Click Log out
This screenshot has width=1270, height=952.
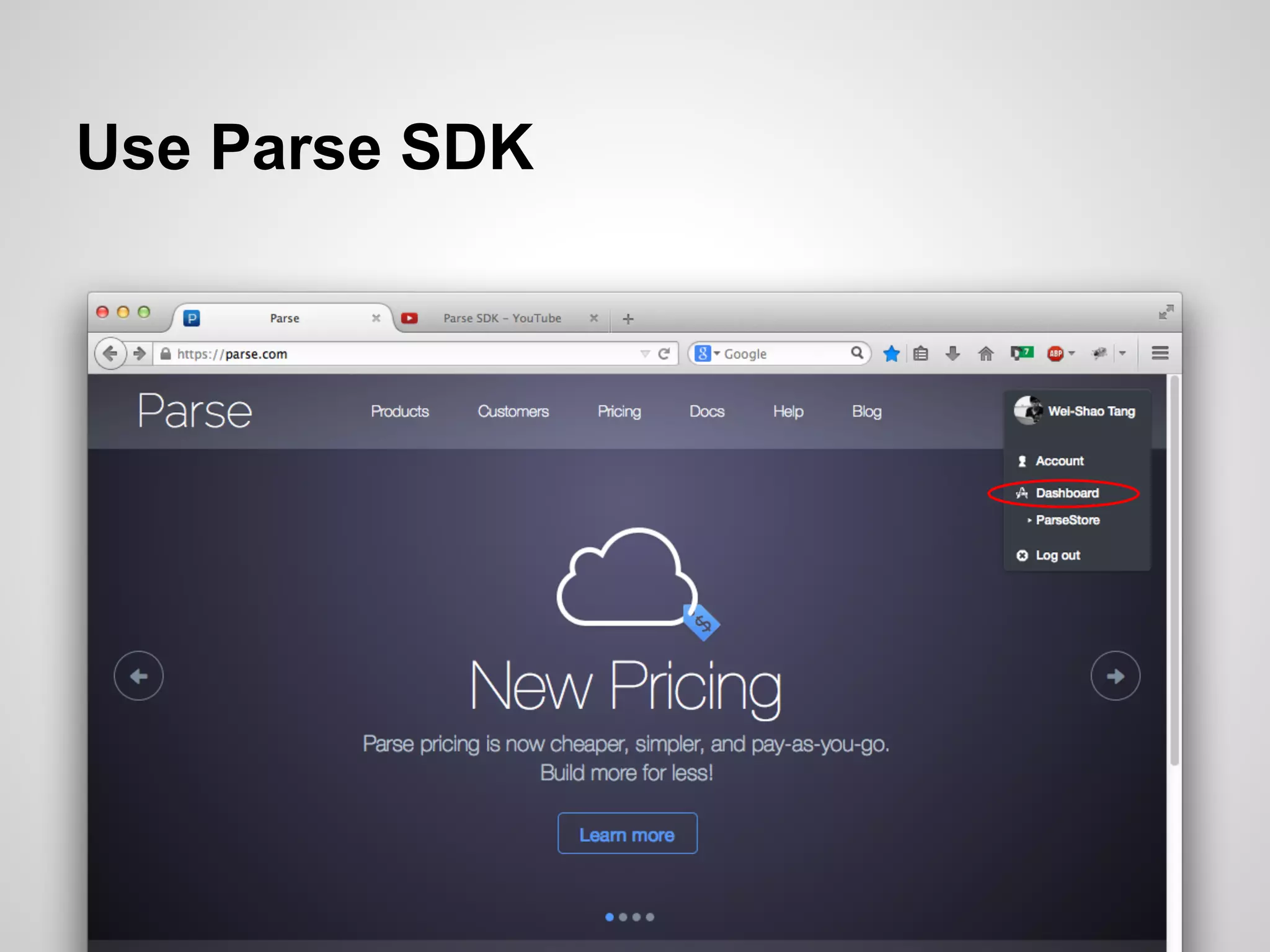point(1058,555)
